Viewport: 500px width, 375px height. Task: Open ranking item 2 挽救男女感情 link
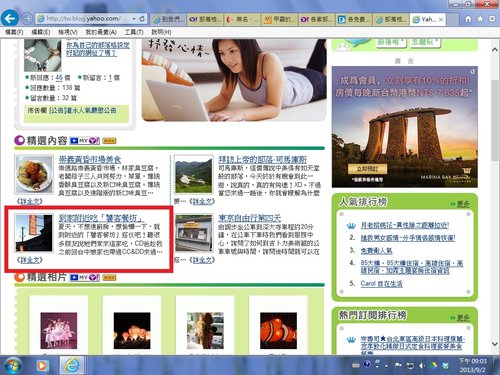point(408,238)
